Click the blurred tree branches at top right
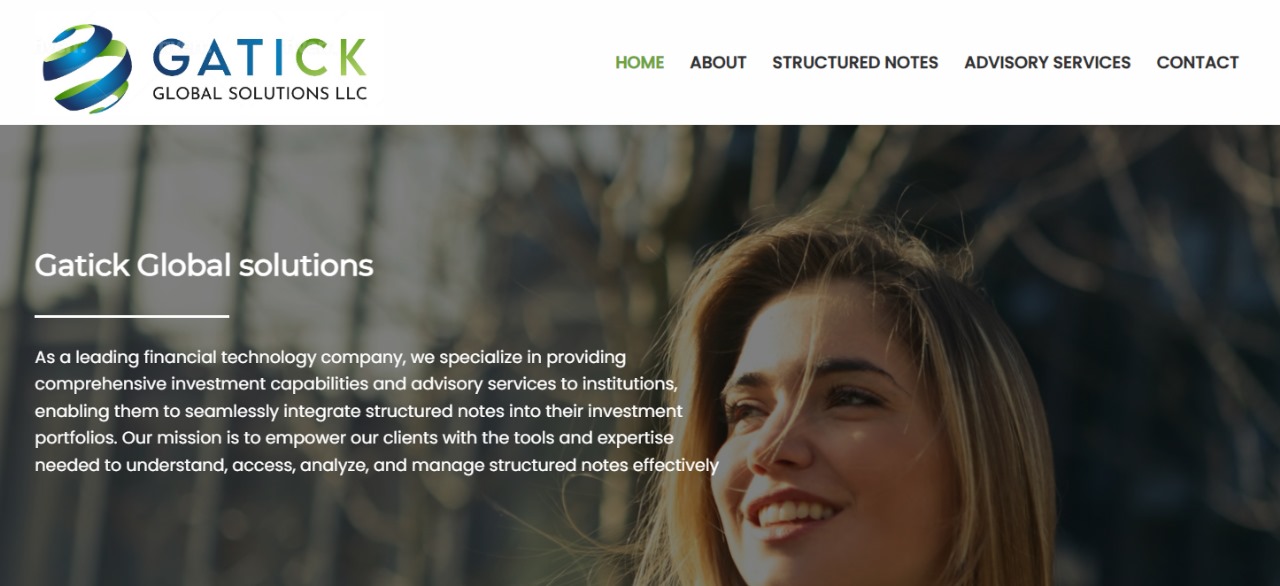 [1150, 200]
